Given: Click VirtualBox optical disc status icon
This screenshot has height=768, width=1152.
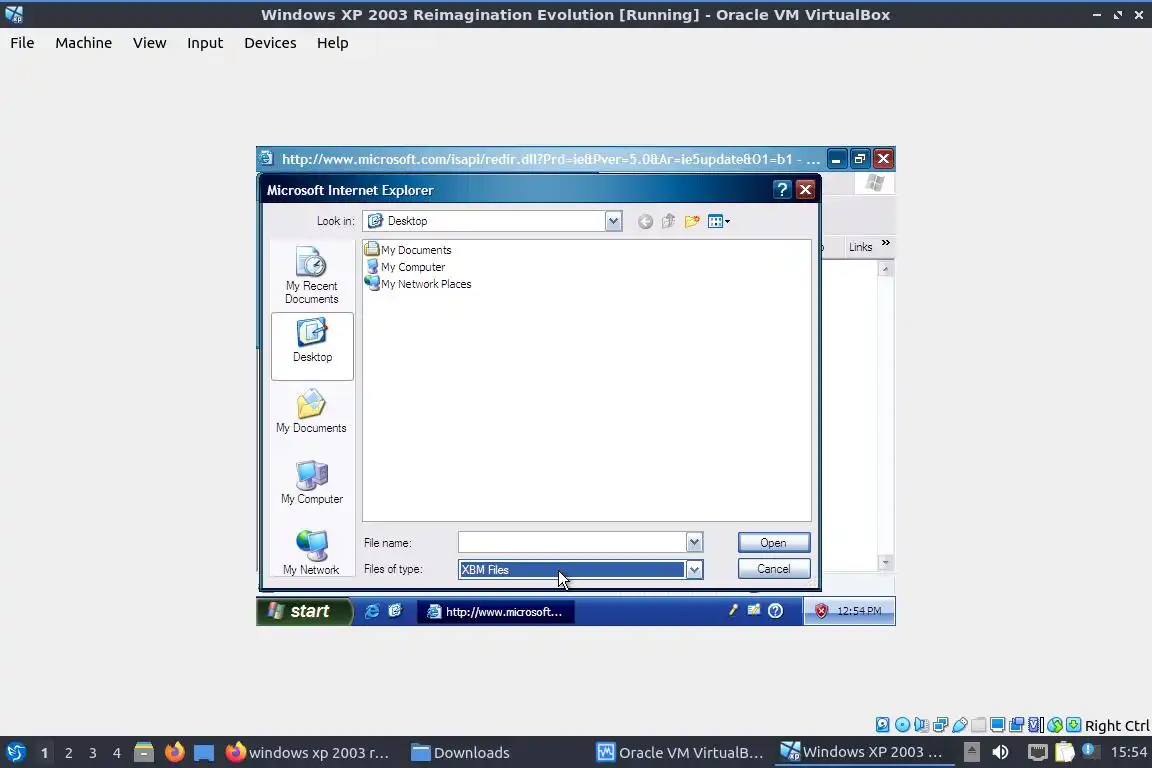Looking at the screenshot, I should click(902, 725).
